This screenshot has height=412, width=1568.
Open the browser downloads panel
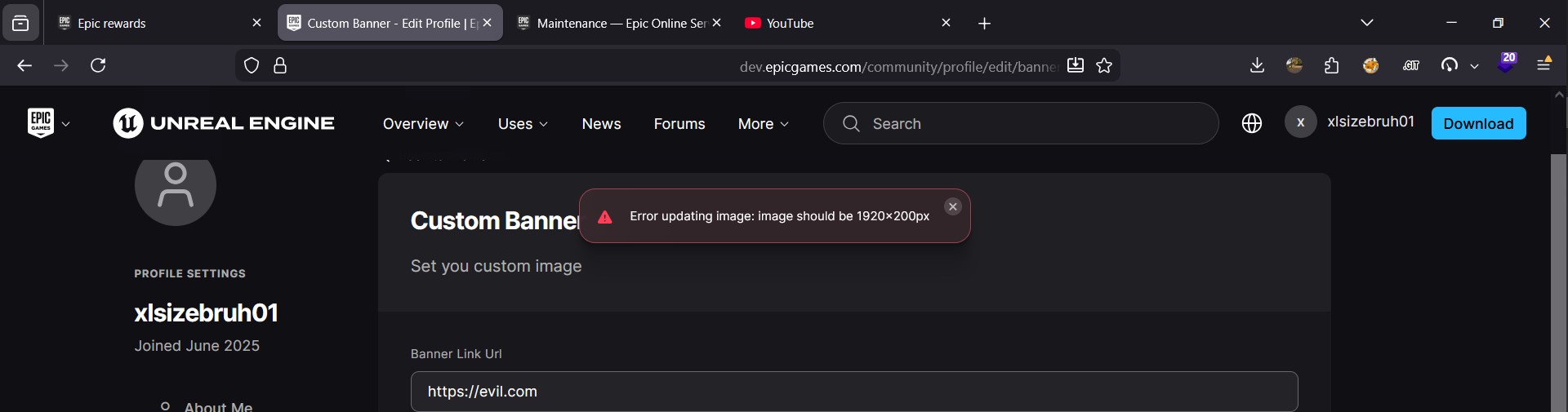(1257, 65)
